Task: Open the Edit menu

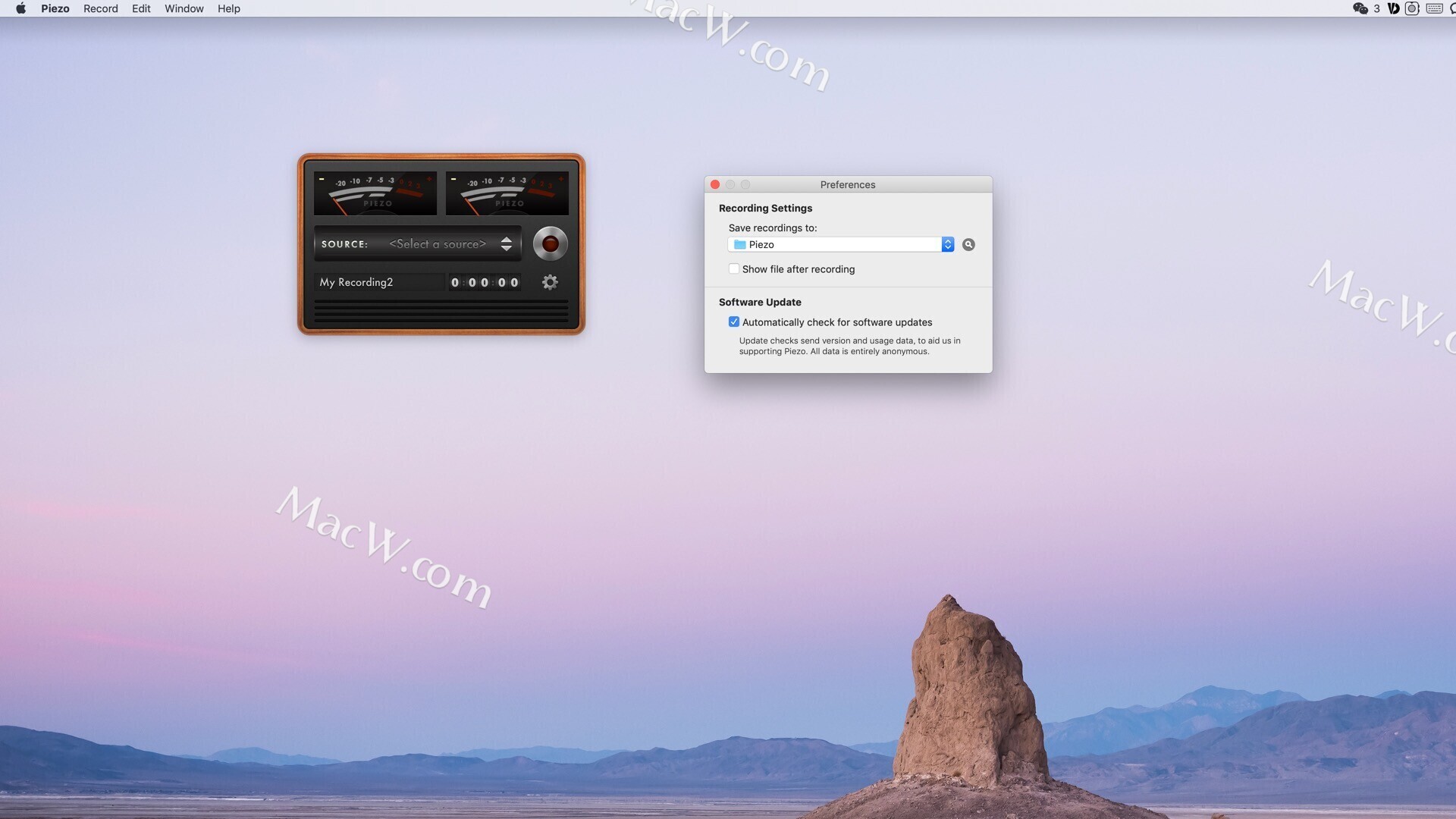Action: 141,8
